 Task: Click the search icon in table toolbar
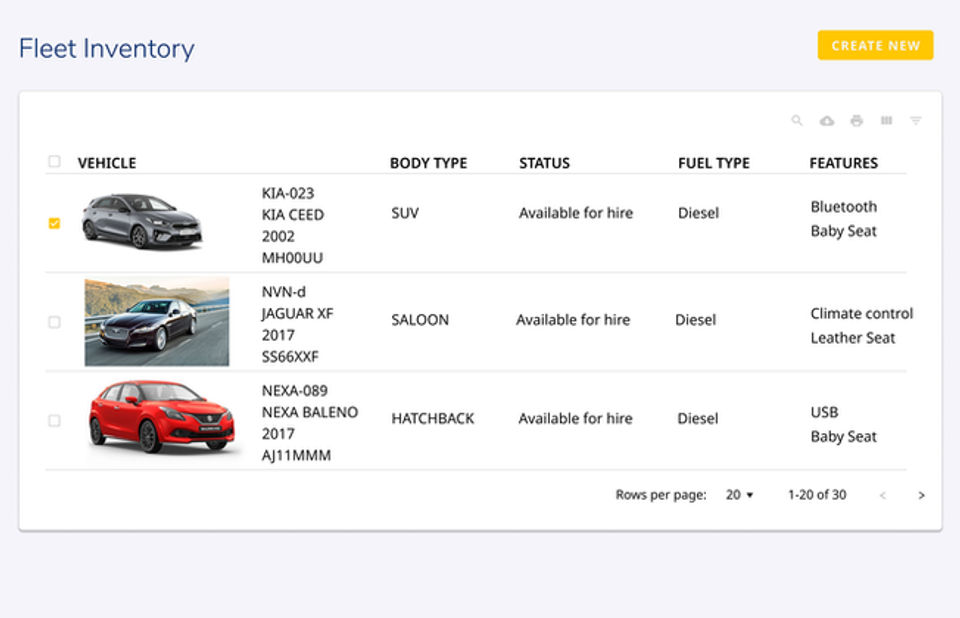797,121
